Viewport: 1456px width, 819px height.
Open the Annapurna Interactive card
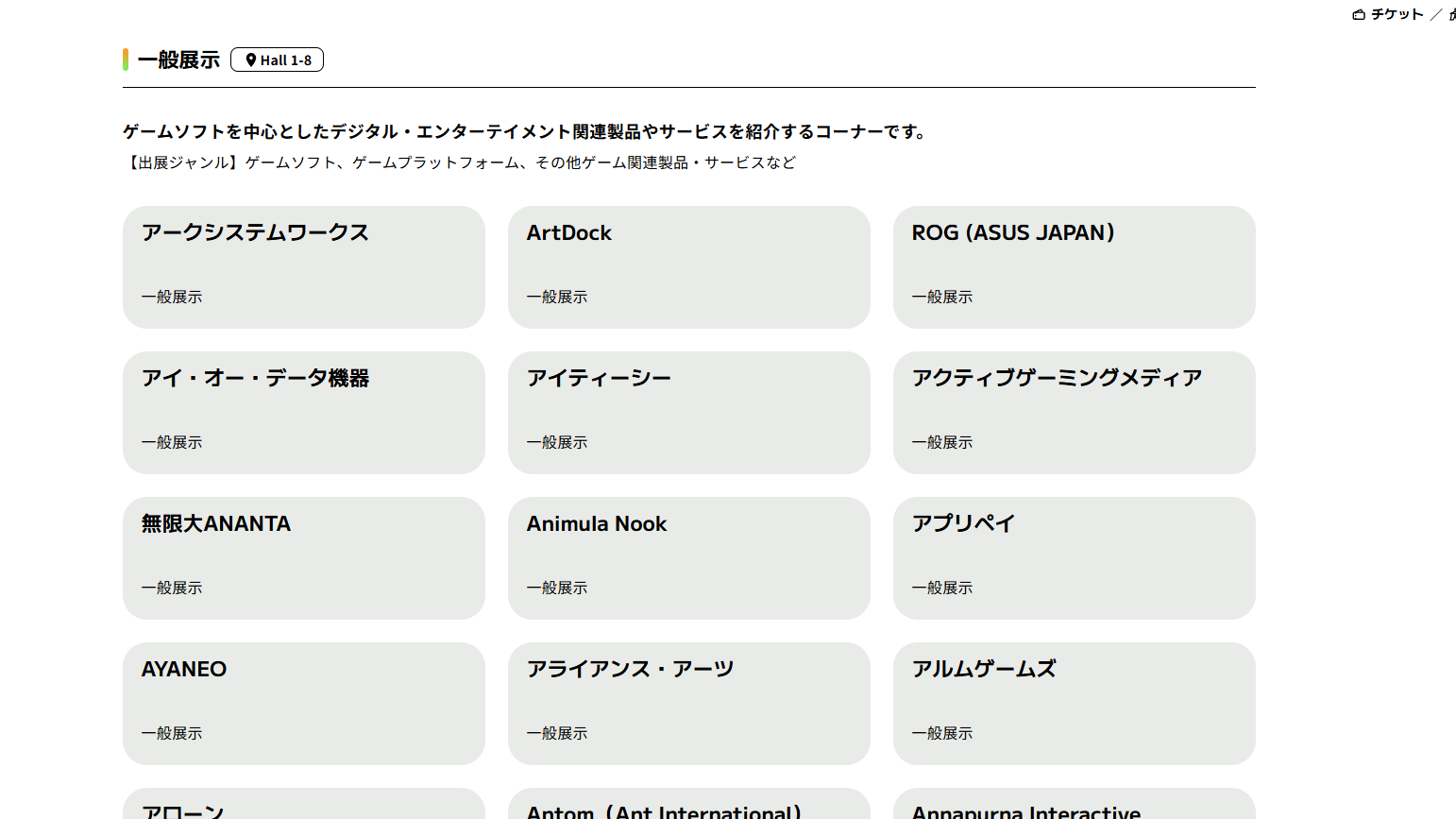1074,804
